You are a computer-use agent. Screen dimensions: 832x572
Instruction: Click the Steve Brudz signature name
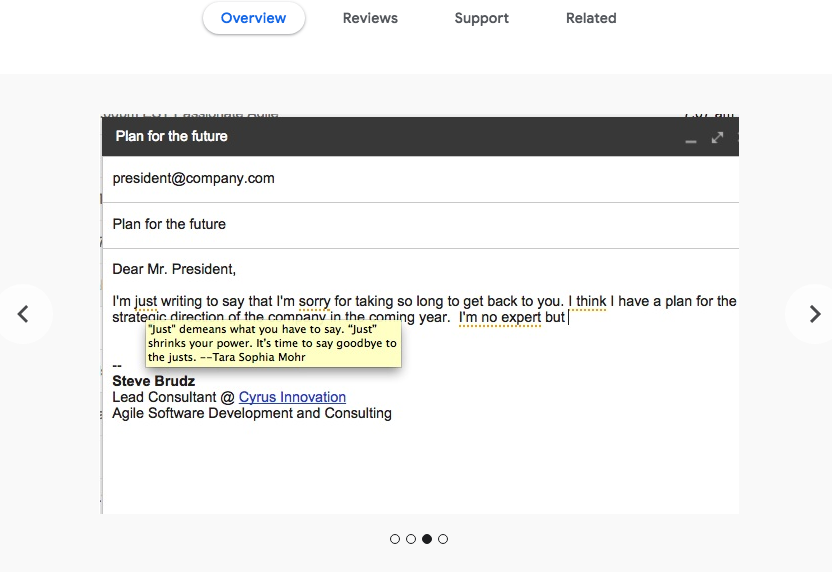154,381
